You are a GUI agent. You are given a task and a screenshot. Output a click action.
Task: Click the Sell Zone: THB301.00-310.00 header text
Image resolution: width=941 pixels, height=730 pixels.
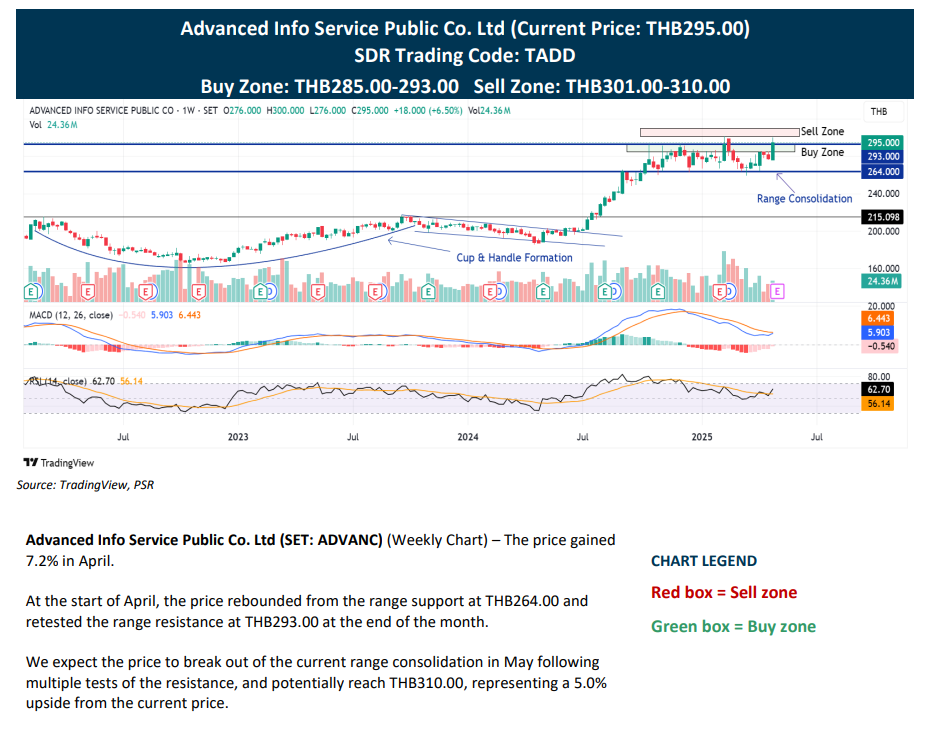(602, 86)
